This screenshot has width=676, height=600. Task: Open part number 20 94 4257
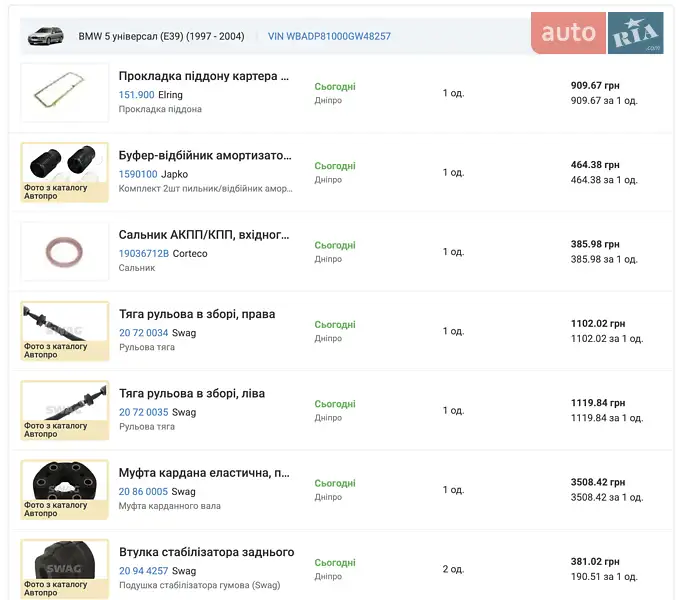click(x=143, y=571)
